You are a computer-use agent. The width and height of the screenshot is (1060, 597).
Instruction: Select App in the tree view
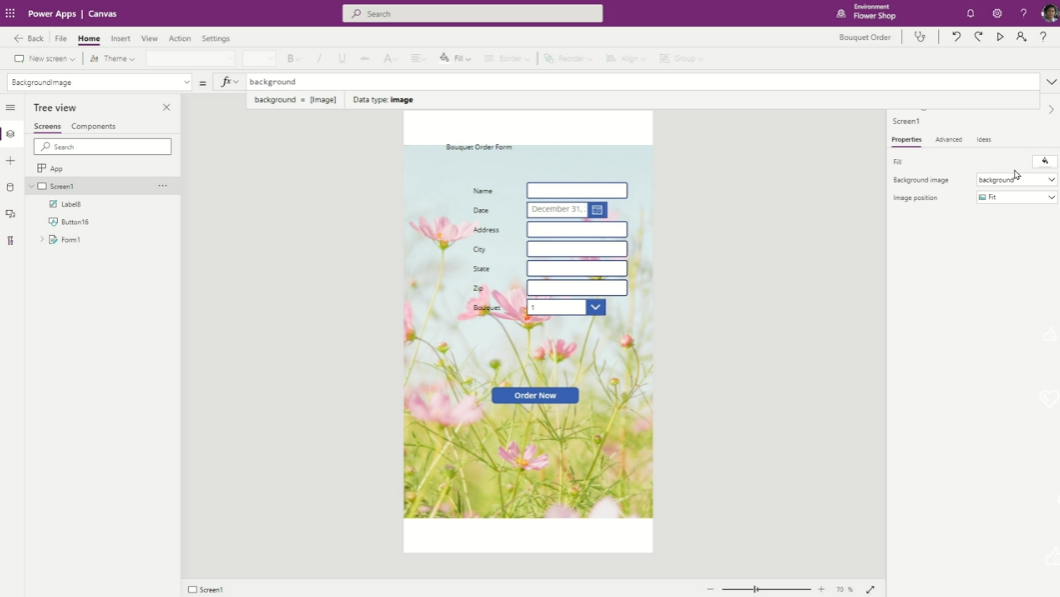[56, 168]
